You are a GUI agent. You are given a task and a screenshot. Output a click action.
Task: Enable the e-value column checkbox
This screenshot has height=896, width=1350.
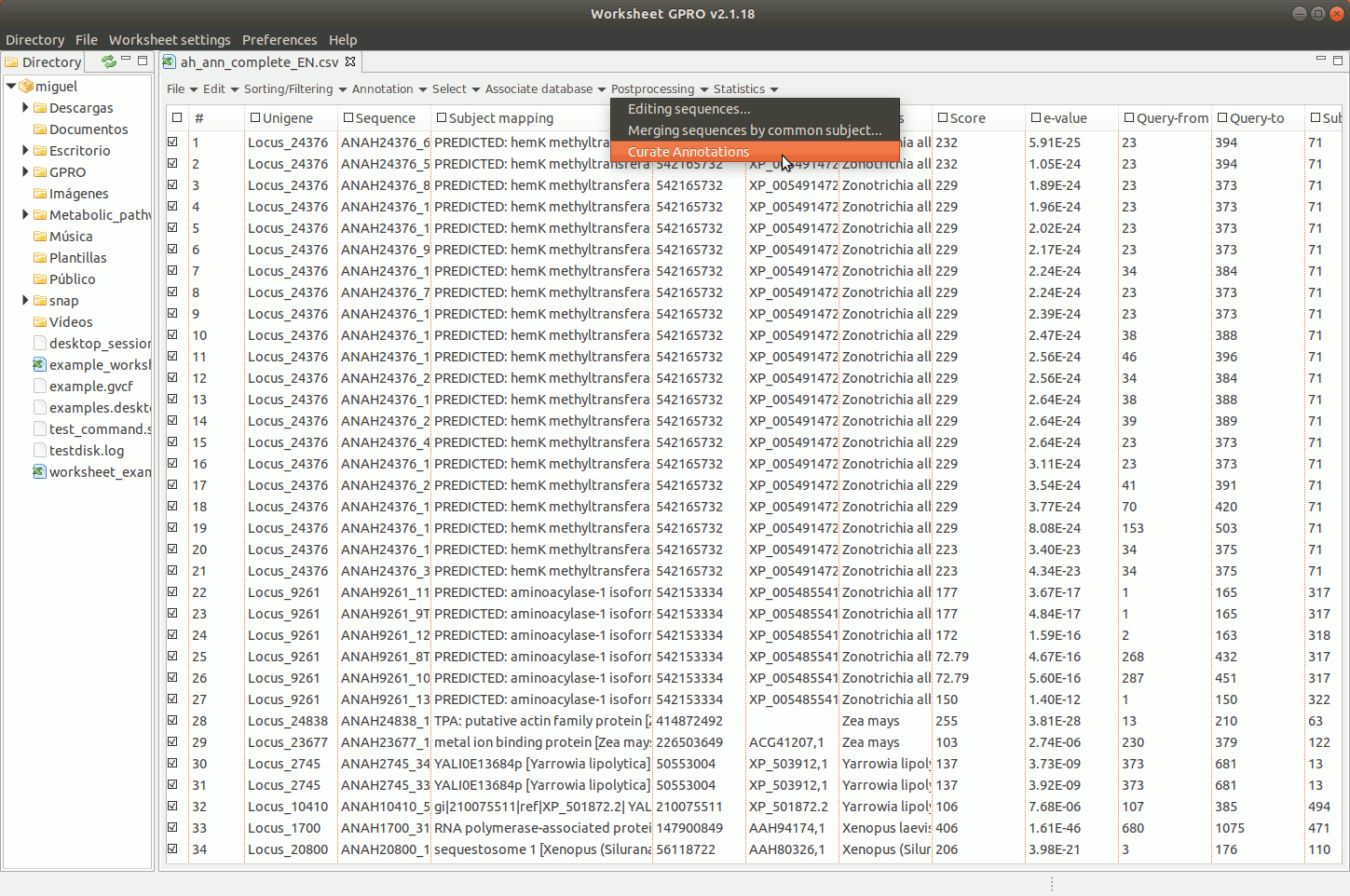click(x=1036, y=118)
